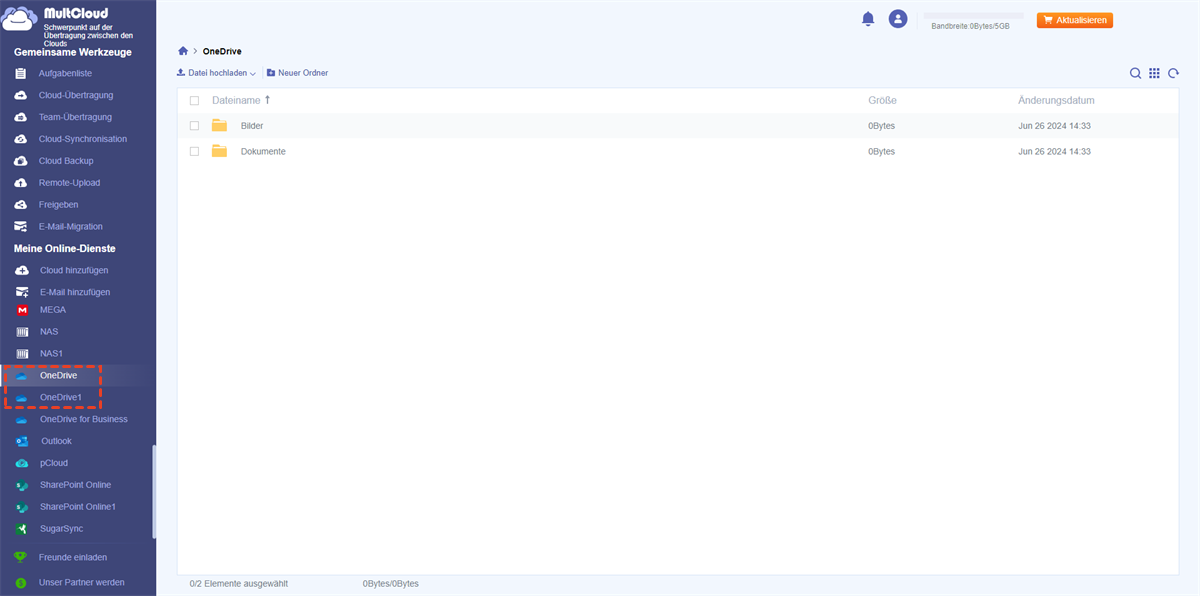Expand the Datei hochladen dropdown arrow
The width and height of the screenshot is (1200, 596).
point(253,73)
